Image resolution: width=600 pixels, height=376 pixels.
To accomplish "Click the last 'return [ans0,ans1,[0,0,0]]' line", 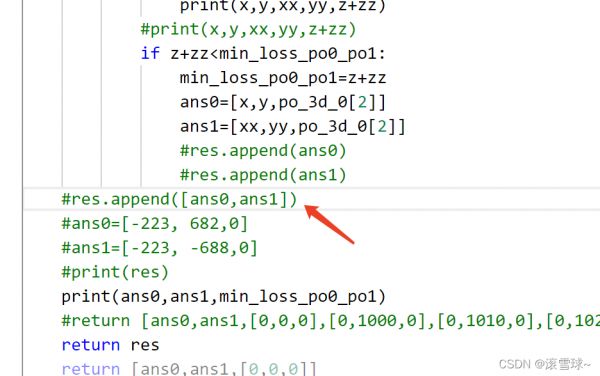I will point(189,369).
